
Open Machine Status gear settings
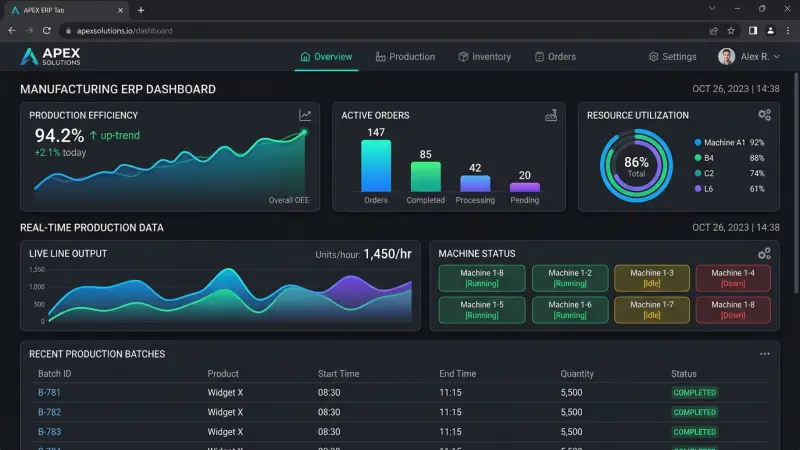coord(764,254)
